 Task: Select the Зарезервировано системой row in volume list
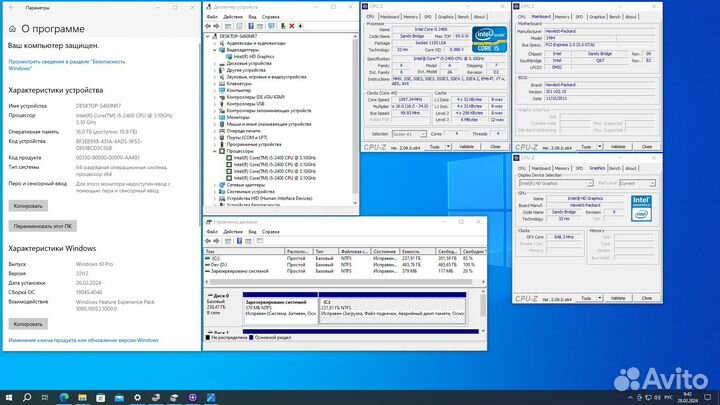[x=344, y=271]
